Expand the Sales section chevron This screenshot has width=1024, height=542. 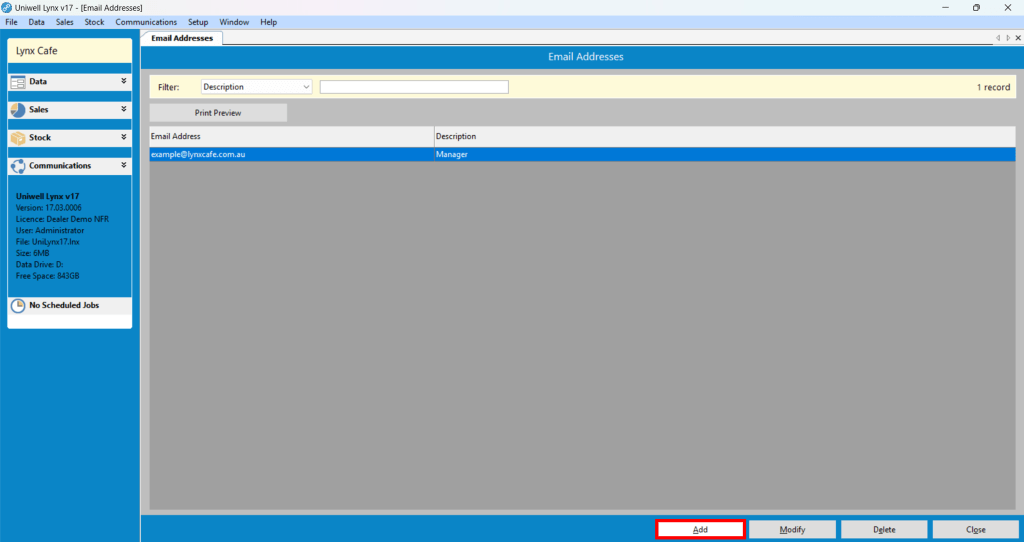tap(123, 109)
